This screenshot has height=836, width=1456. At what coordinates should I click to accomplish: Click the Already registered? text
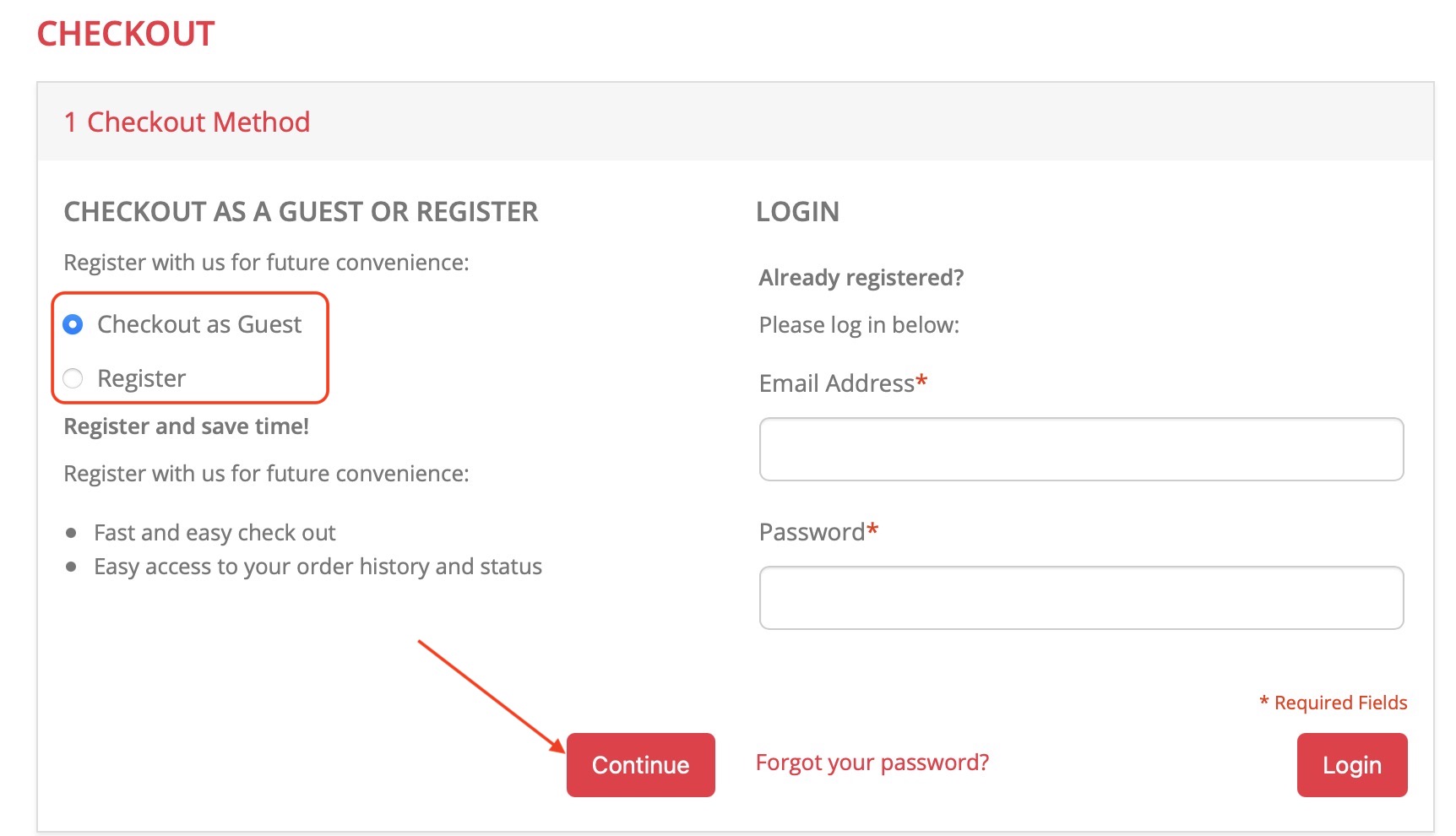(861, 278)
